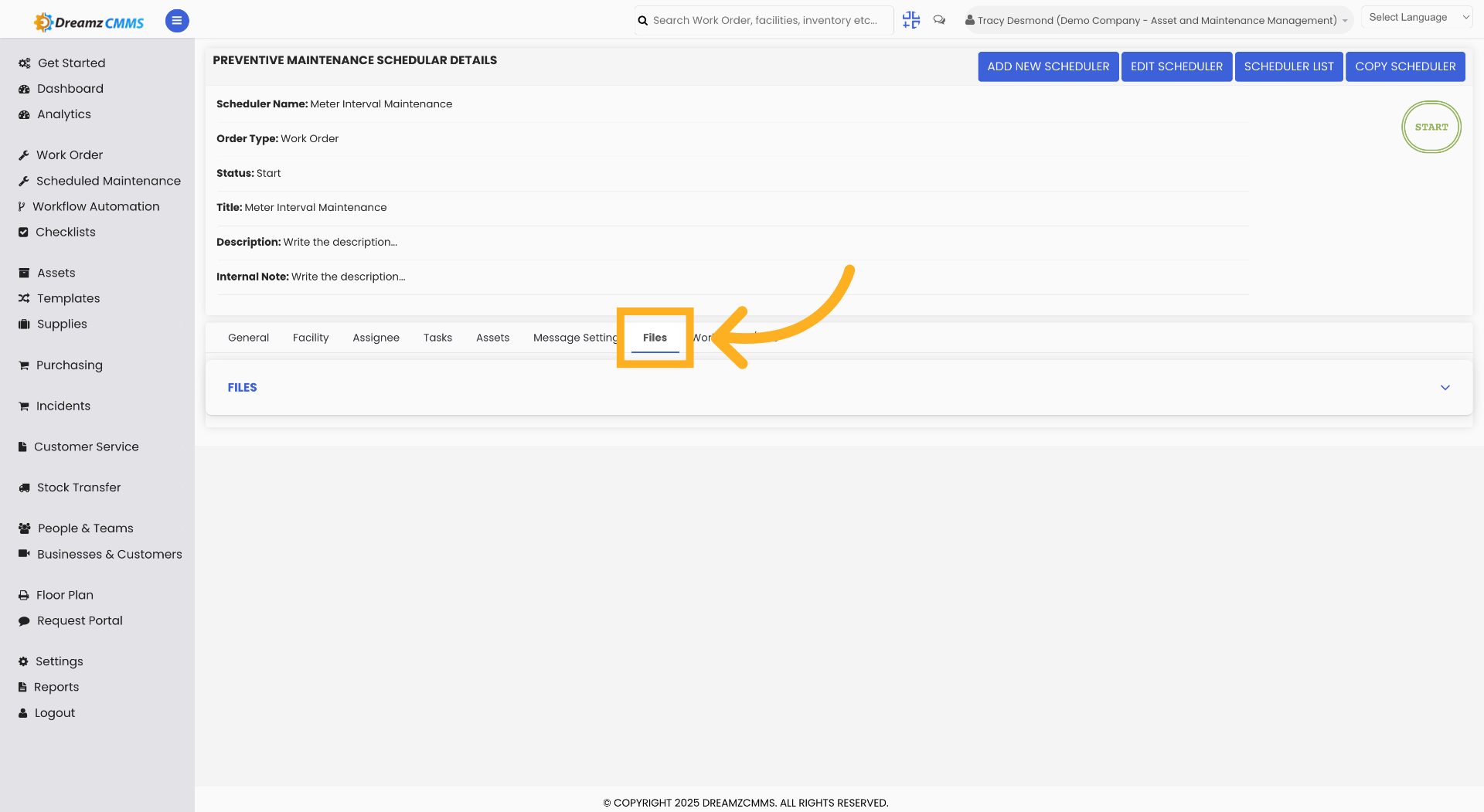Go to Dashboard sidebar link
Image resolution: width=1484 pixels, height=812 pixels.
click(70, 89)
